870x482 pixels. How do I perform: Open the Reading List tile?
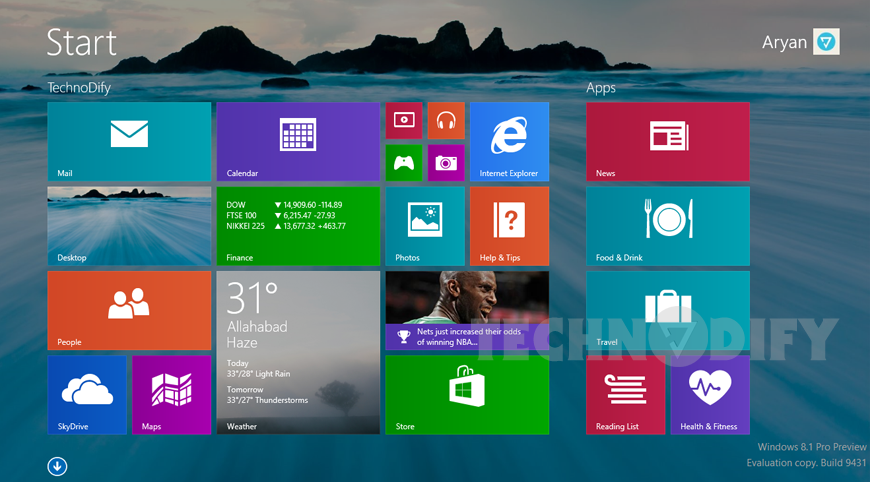coord(626,395)
